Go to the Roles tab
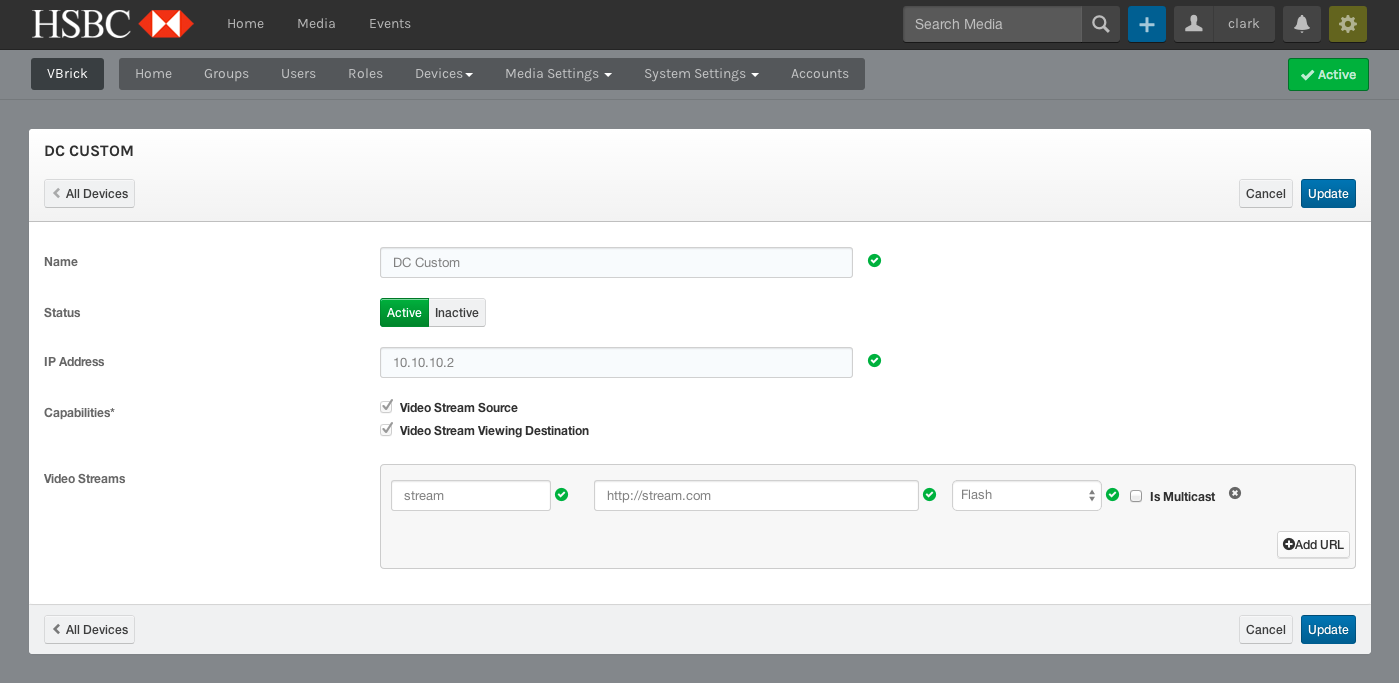The width and height of the screenshot is (1399, 683). click(x=365, y=74)
